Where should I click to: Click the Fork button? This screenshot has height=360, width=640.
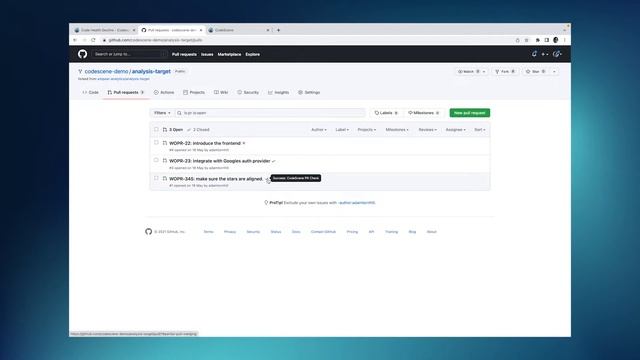click(x=505, y=71)
